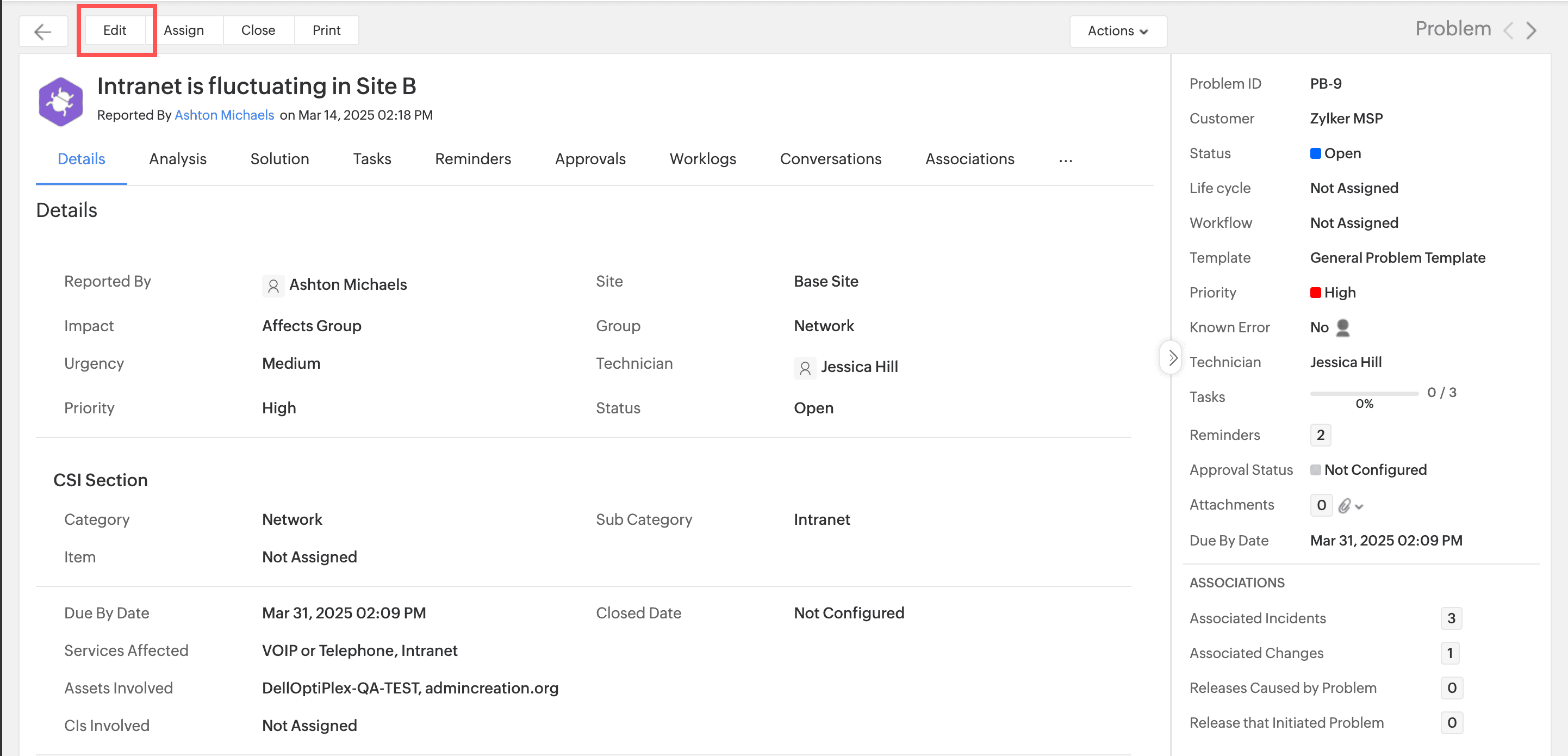Click Ashton Michaels user avatar icon
1568x756 pixels.
273,285
